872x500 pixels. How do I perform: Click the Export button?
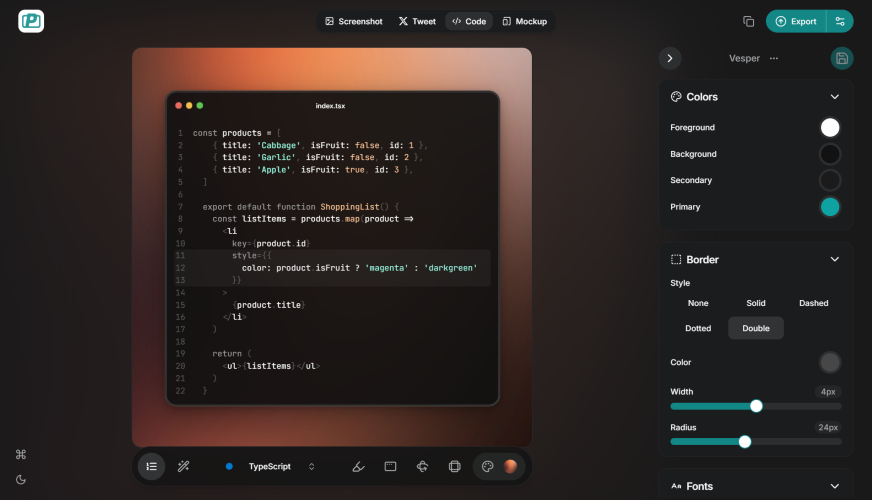click(796, 21)
